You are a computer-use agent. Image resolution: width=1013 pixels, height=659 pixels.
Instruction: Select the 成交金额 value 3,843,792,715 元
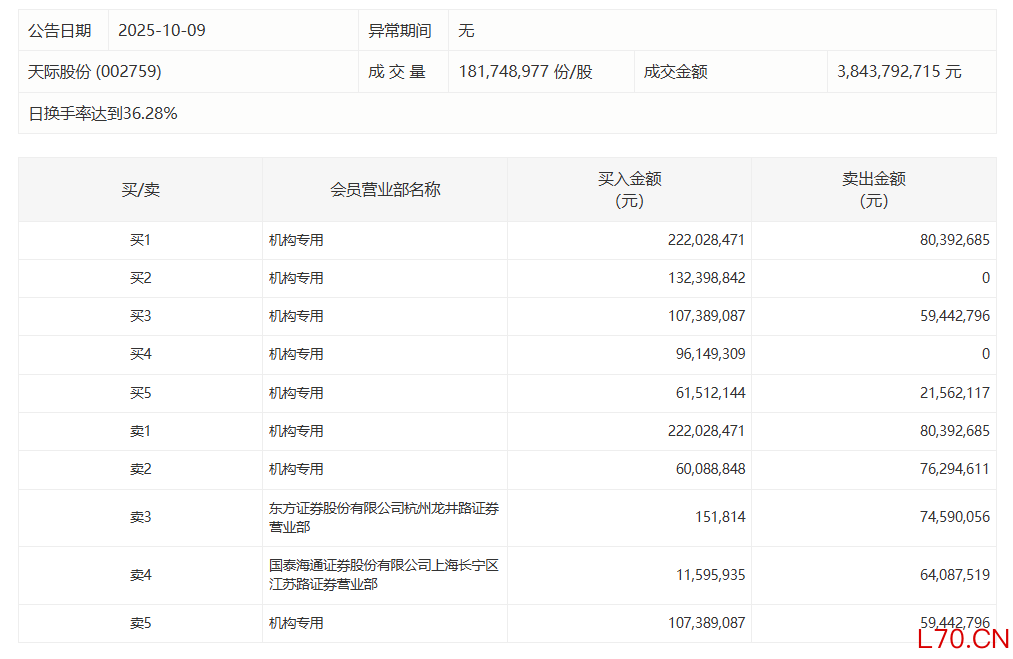(x=899, y=72)
